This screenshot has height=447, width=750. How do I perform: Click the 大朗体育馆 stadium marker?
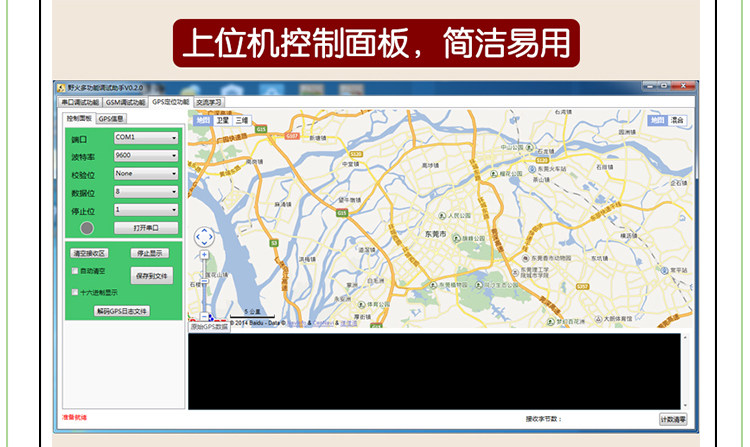tap(598, 319)
